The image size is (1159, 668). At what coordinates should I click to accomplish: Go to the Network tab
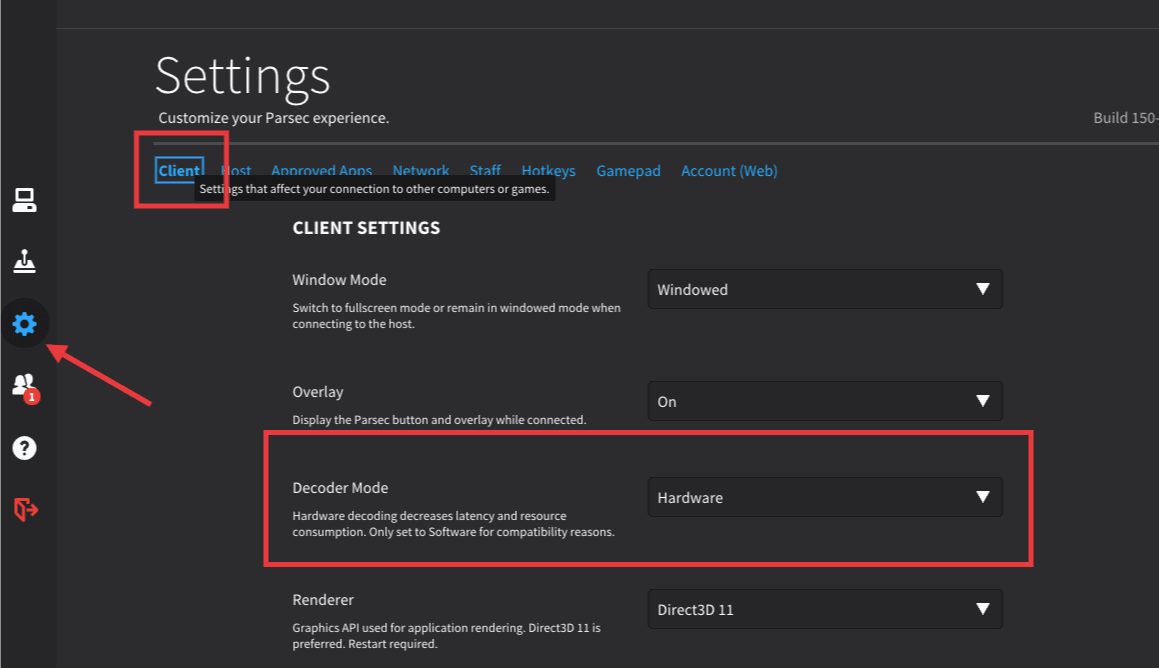(x=420, y=171)
